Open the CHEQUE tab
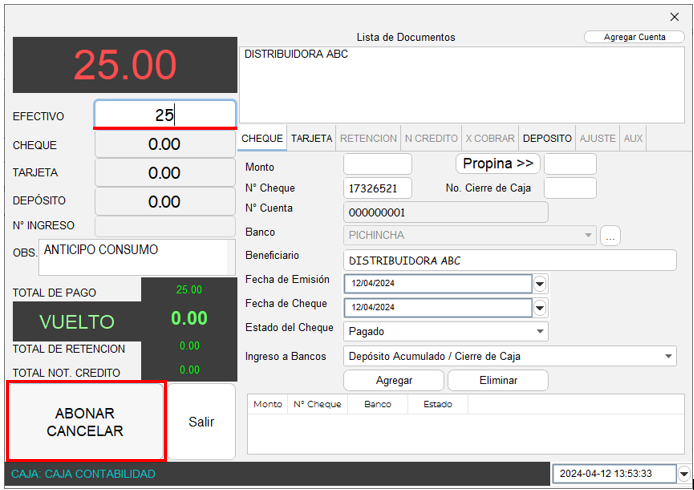Screen dimensions: 694x490 tap(263, 139)
